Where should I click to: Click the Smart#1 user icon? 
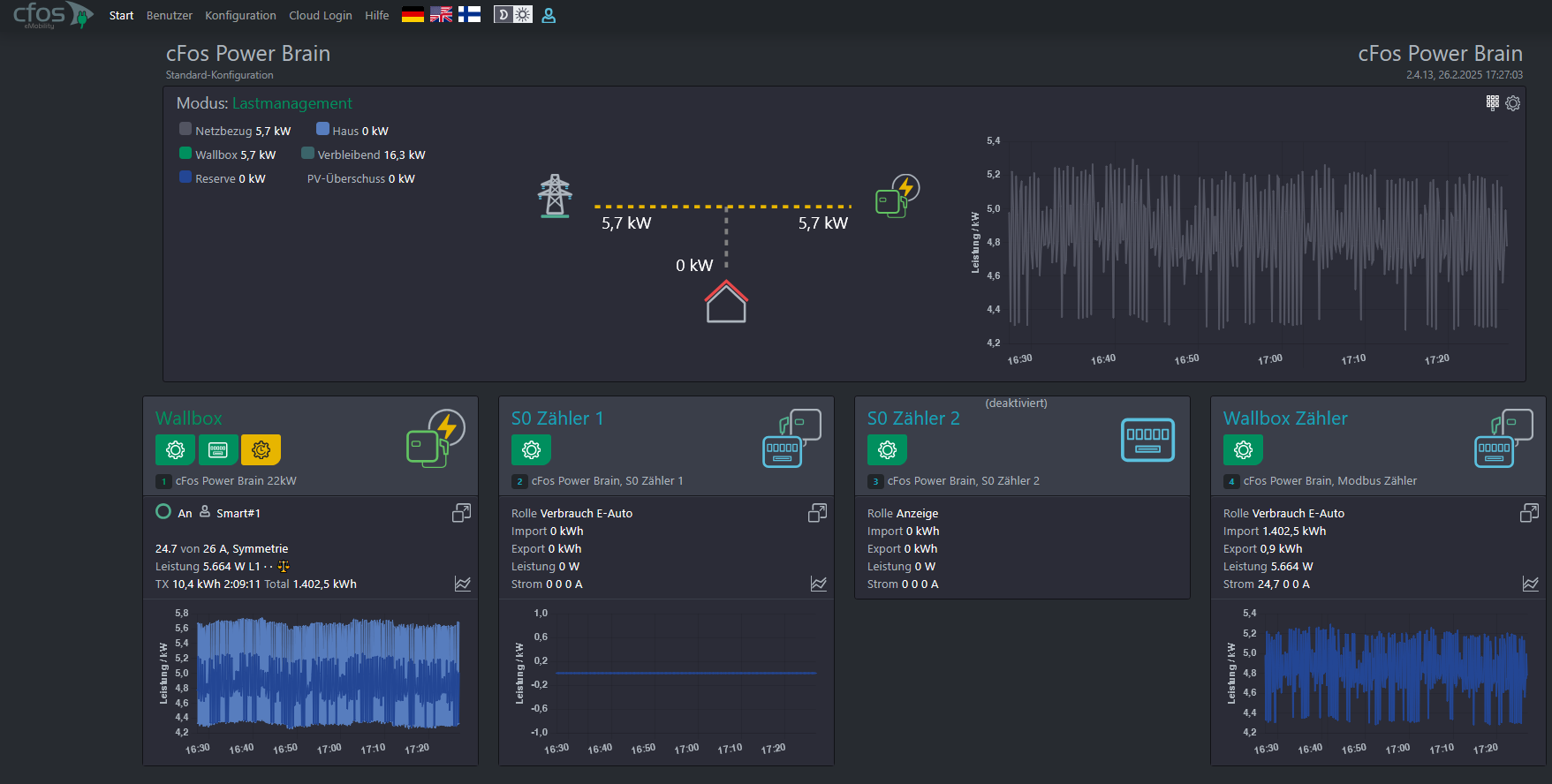pos(205,512)
